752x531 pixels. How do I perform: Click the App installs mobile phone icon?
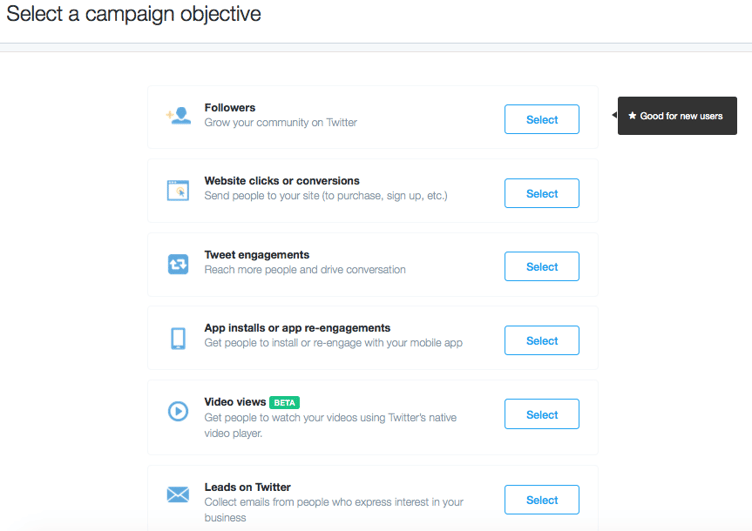tap(178, 338)
